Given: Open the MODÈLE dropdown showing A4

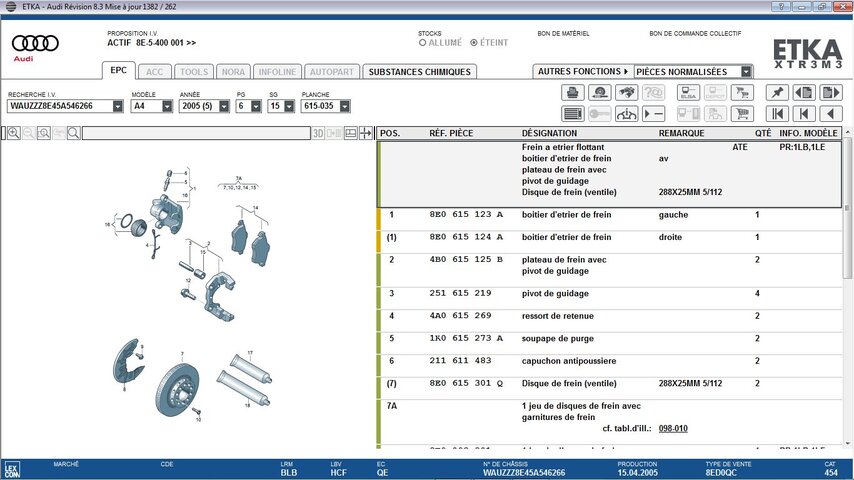Looking at the screenshot, I should [x=167, y=106].
